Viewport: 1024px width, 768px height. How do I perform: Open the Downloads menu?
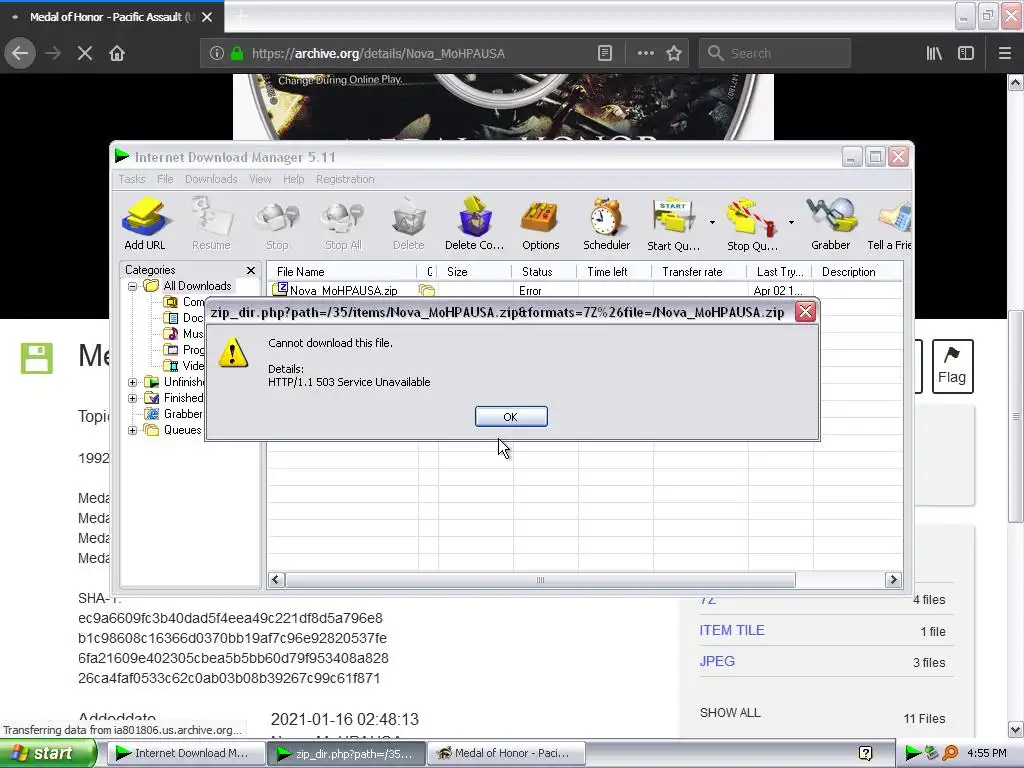[x=211, y=179]
